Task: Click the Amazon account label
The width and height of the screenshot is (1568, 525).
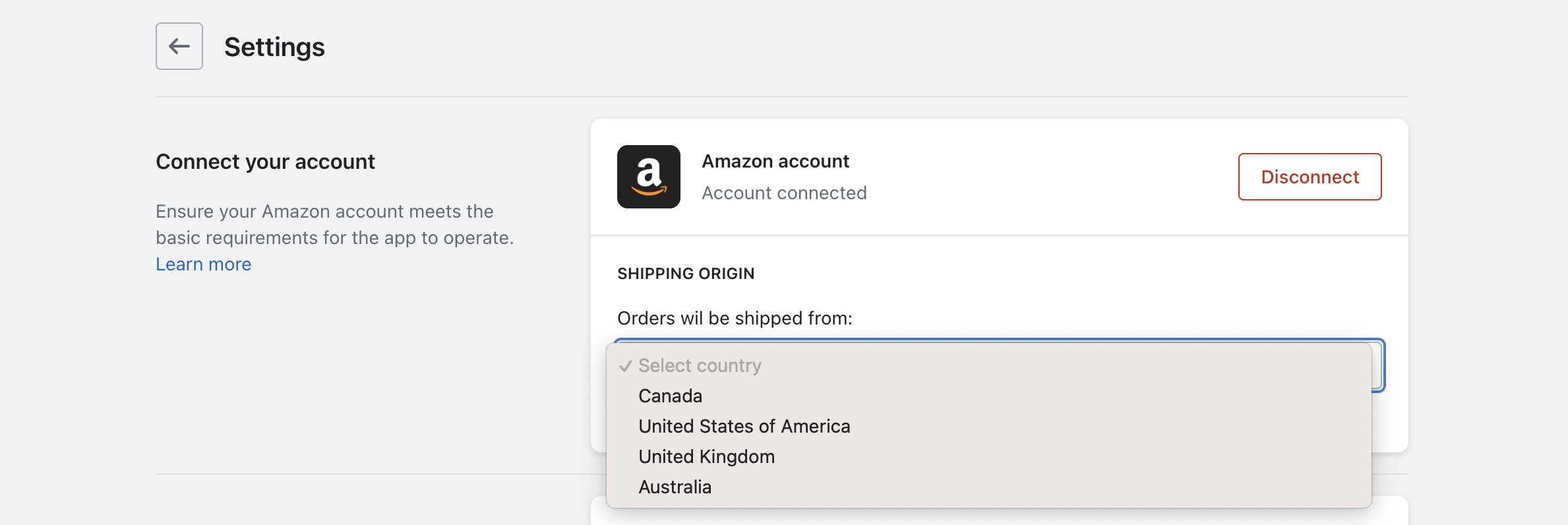Action: (x=775, y=161)
